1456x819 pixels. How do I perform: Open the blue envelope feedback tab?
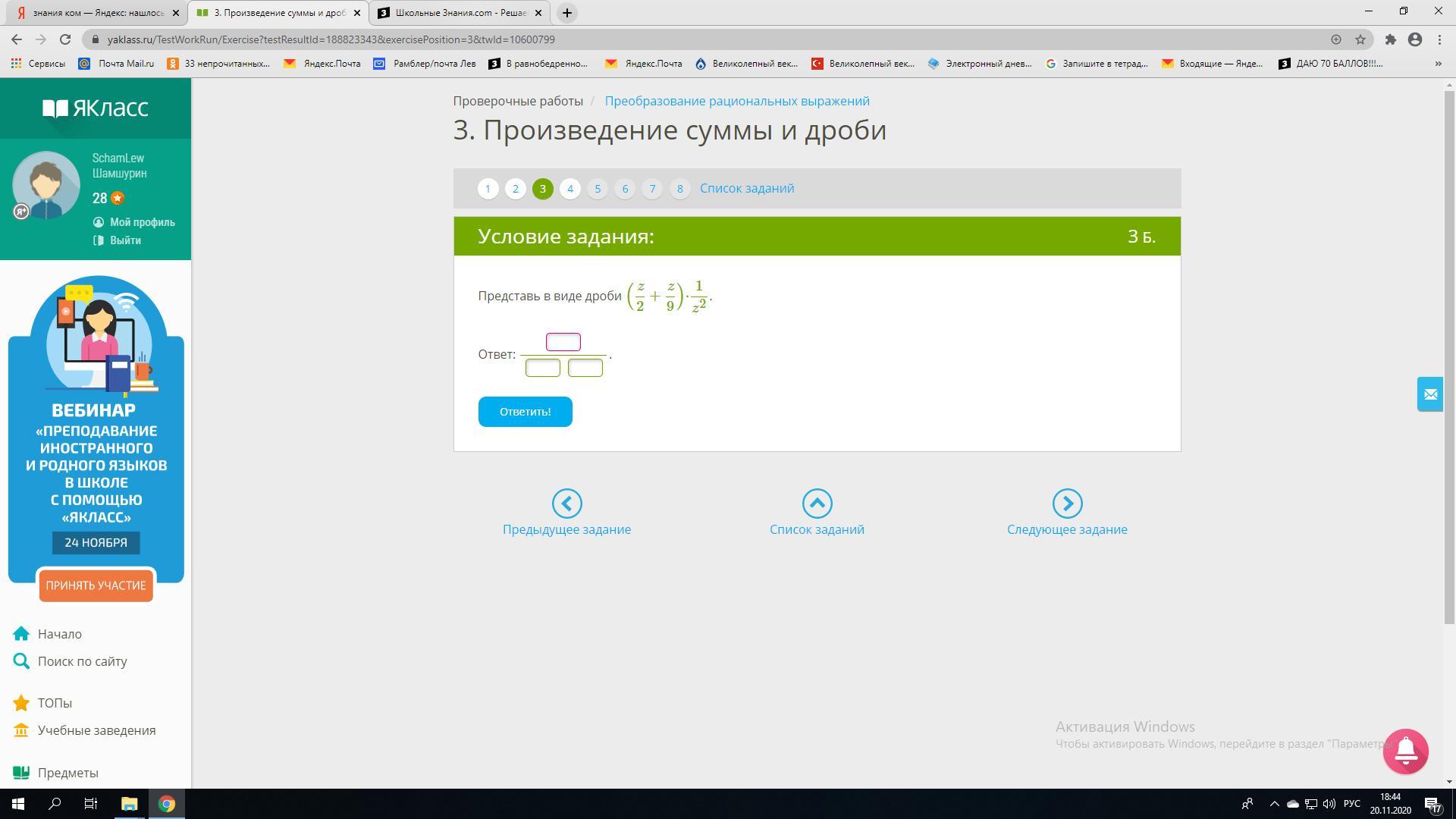pyautogui.click(x=1430, y=394)
